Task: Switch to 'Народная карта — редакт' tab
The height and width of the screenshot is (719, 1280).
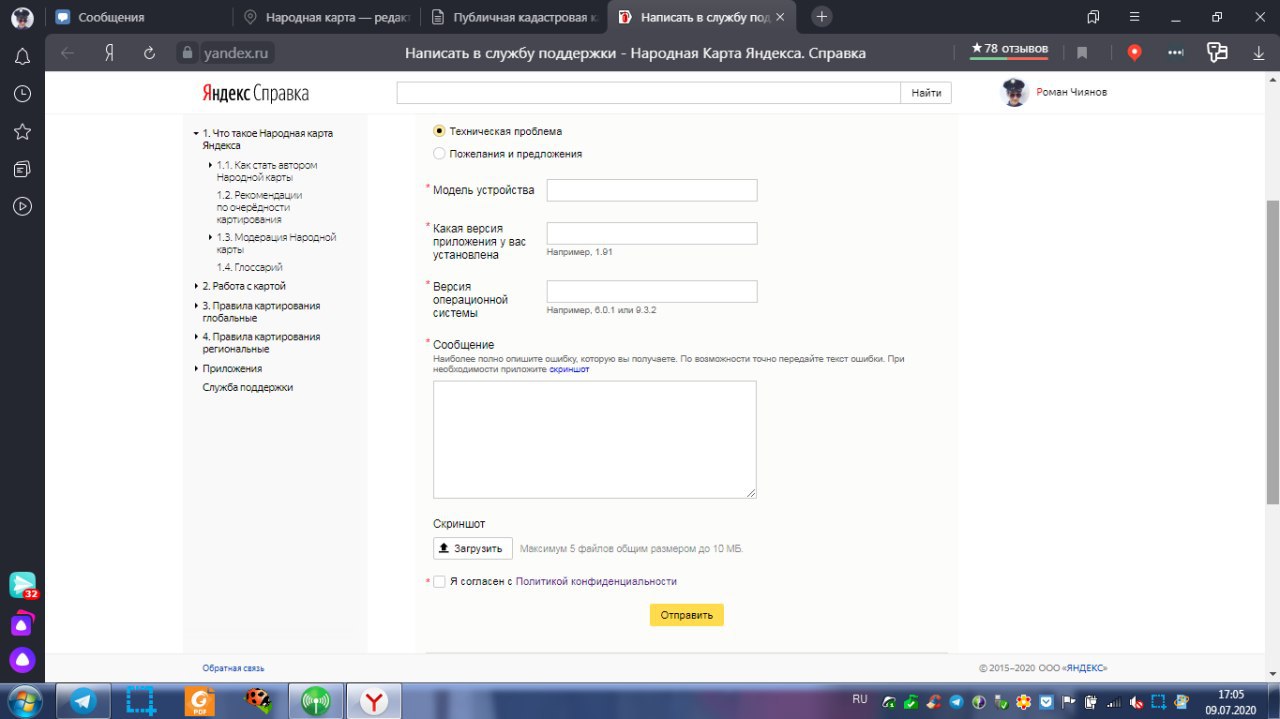Action: (325, 17)
